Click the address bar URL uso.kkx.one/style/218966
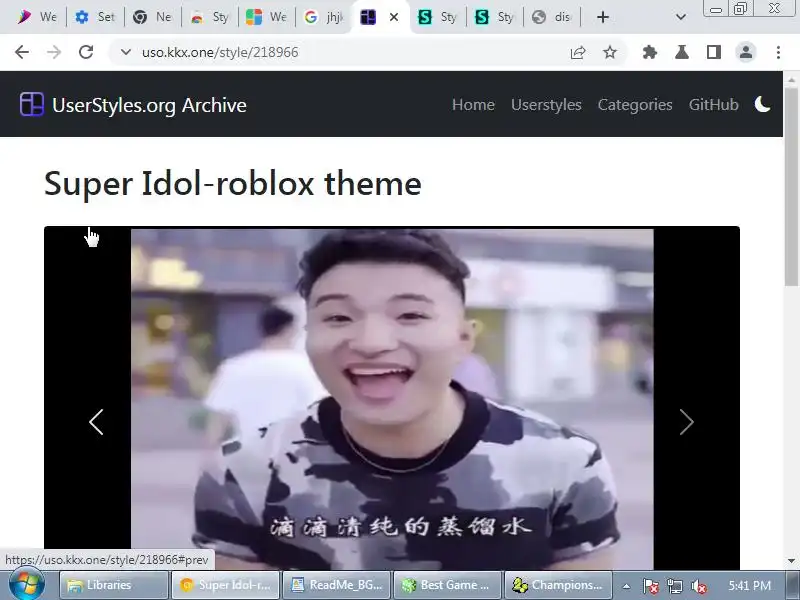Screen dimensions: 800x600 coord(220,52)
